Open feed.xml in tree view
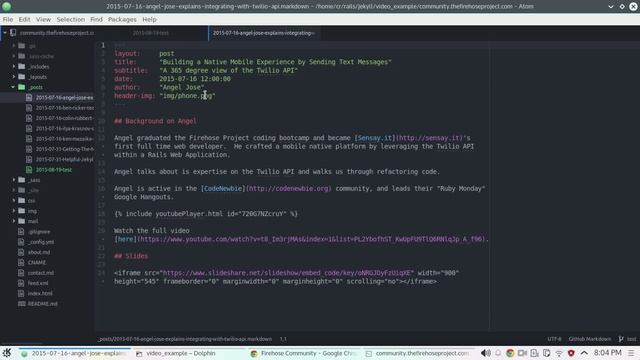 click(x=38, y=283)
